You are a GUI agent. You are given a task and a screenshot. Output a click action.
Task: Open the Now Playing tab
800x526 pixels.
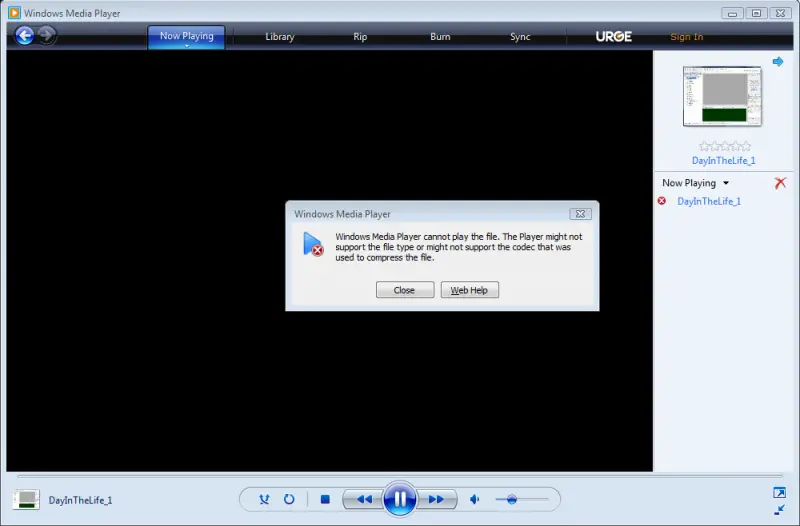point(187,36)
